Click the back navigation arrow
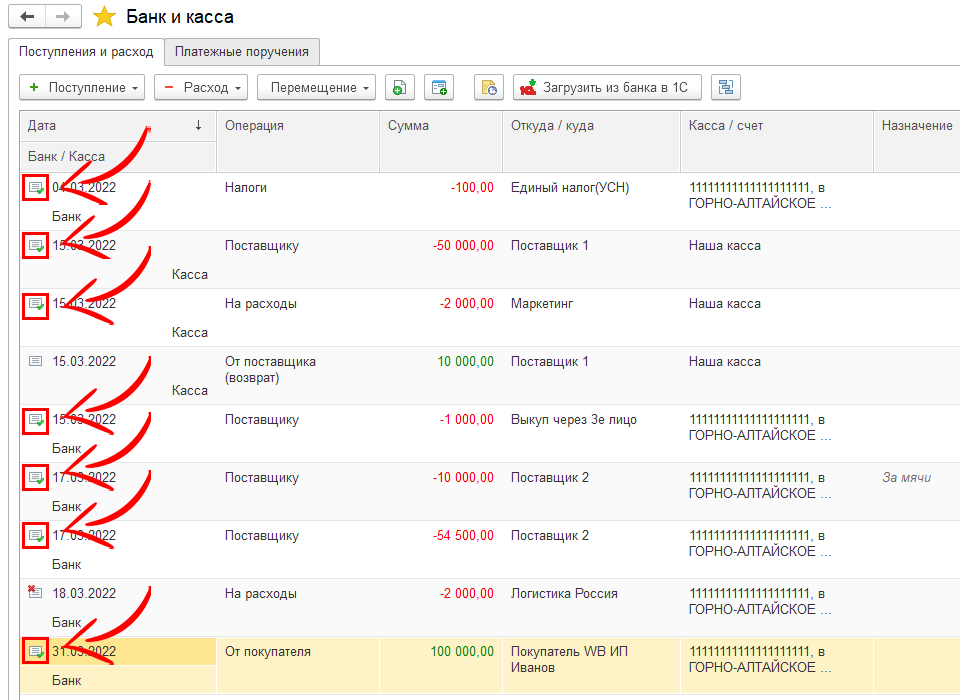The width and height of the screenshot is (960, 700). (x=27, y=17)
